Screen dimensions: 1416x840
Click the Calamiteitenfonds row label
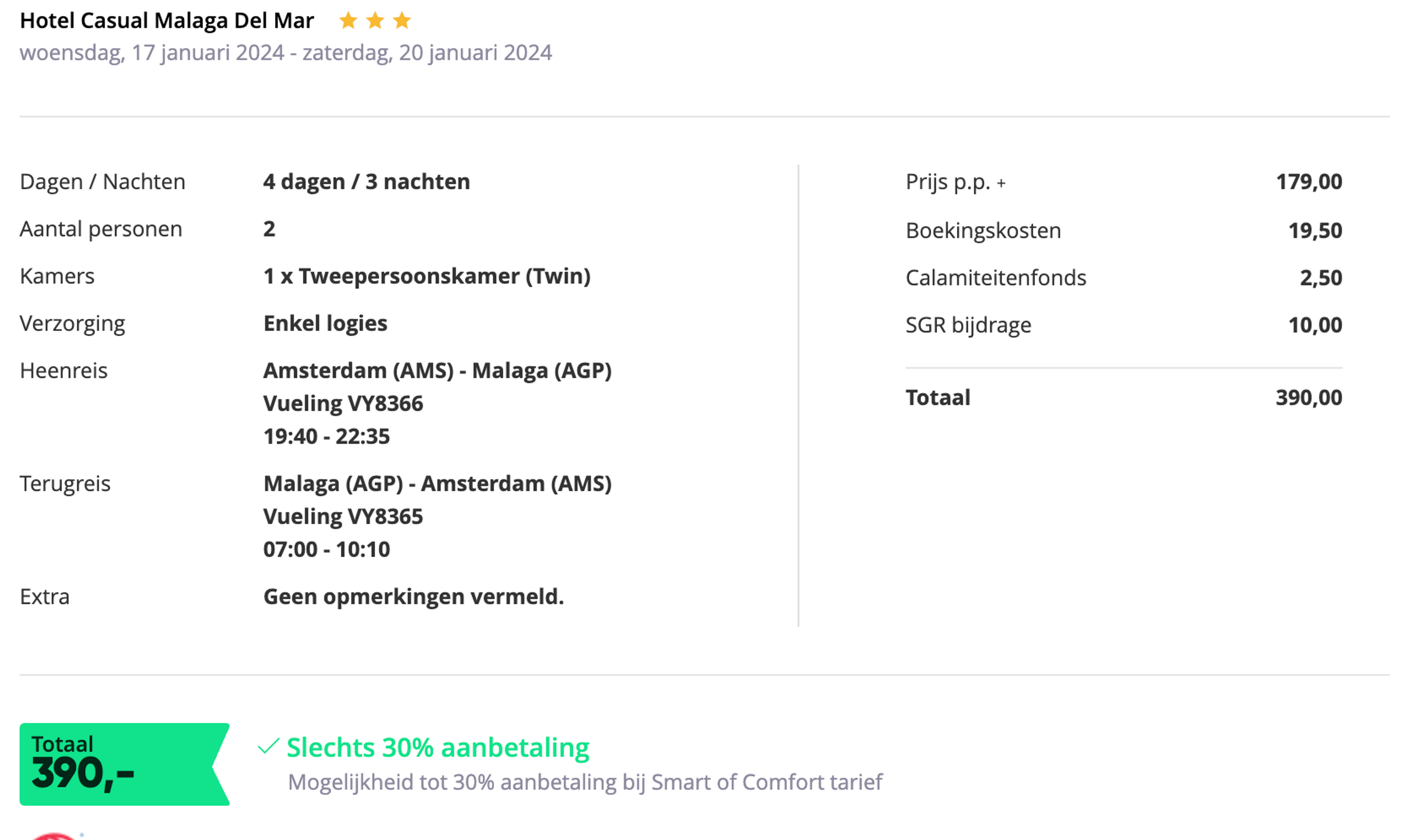(x=996, y=278)
